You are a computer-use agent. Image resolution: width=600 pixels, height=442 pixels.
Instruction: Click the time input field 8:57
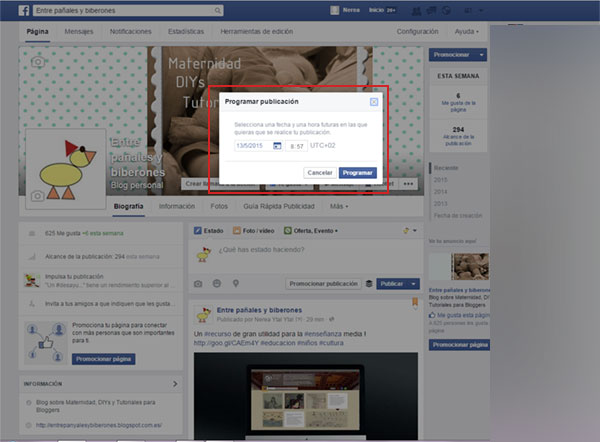[297, 146]
